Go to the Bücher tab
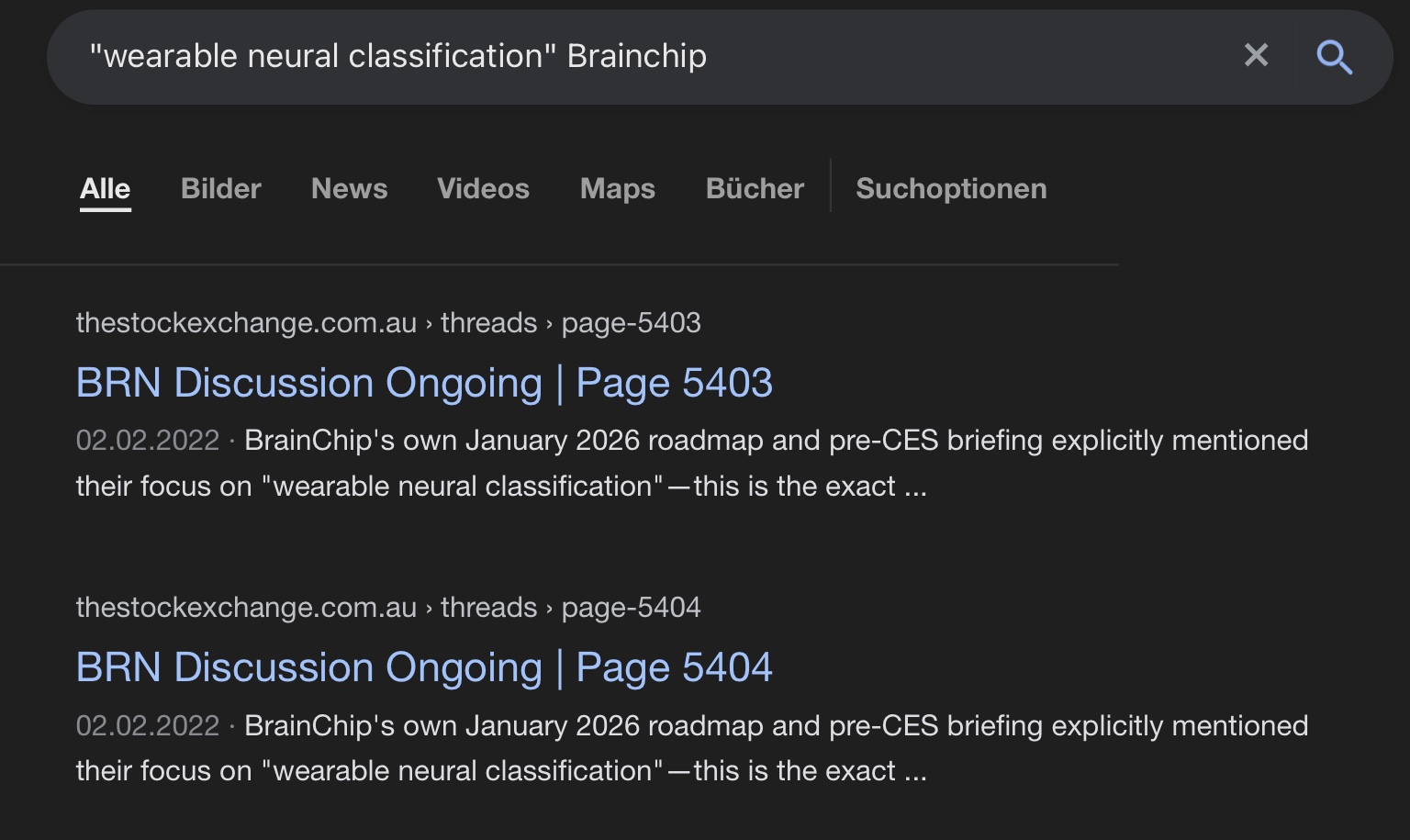The image size is (1410, 840). pos(754,188)
